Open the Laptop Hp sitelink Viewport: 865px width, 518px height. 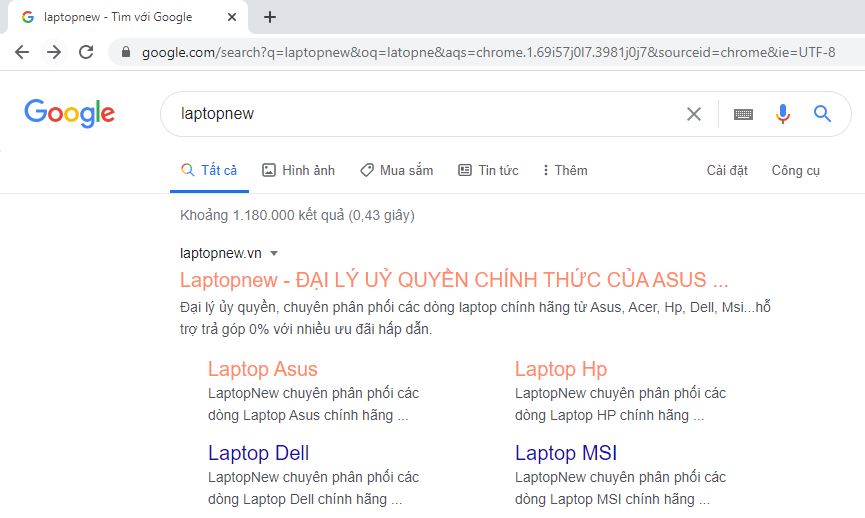(561, 369)
